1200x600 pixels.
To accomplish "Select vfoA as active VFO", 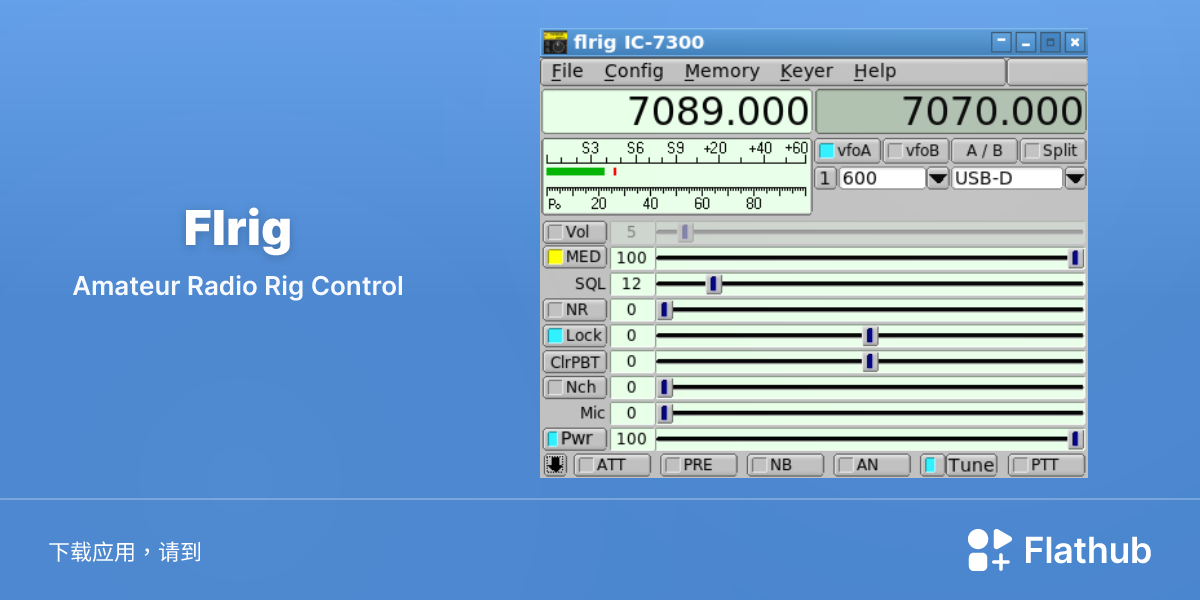I will (x=848, y=151).
